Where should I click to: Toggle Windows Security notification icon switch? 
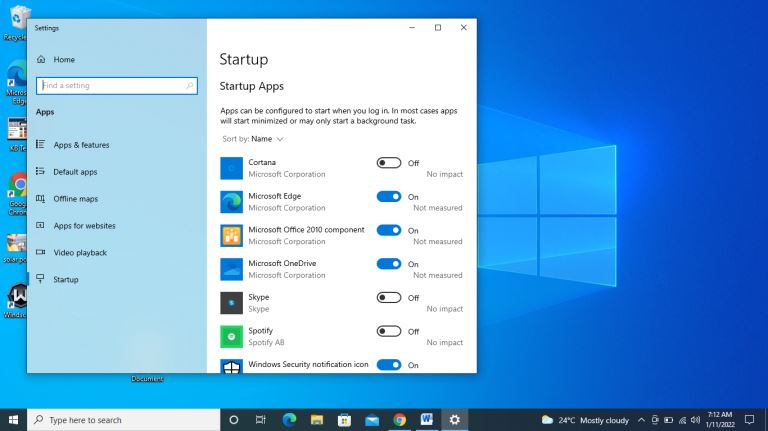(389, 365)
